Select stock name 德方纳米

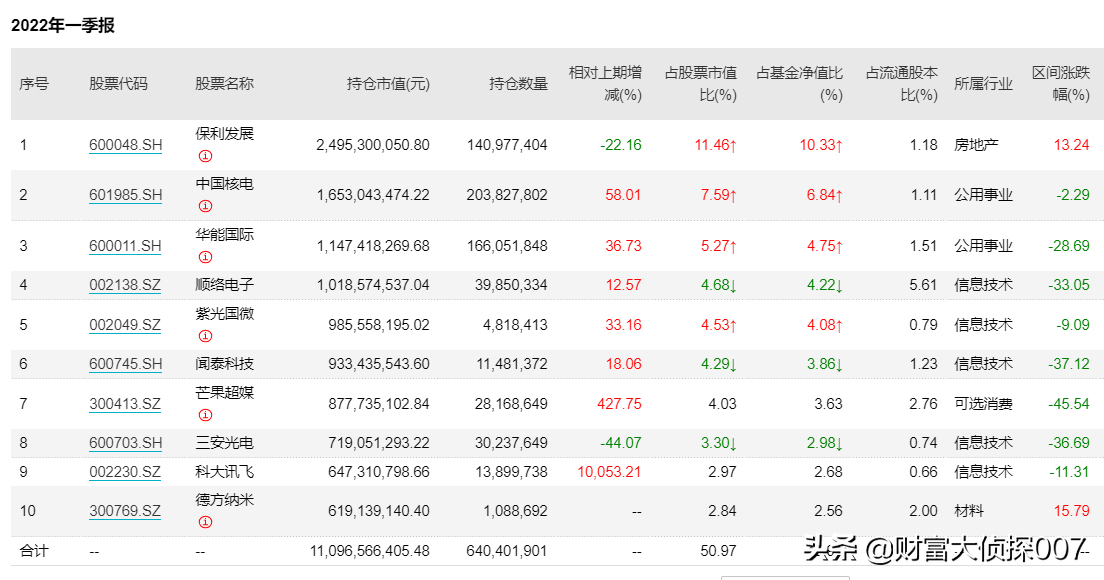[225, 500]
